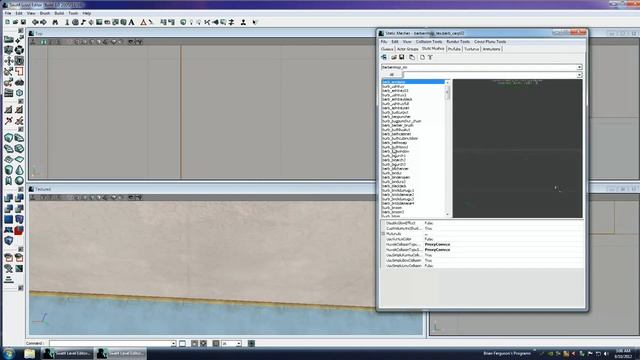Open Collision Tools menu in browser window

pyautogui.click(x=429, y=42)
